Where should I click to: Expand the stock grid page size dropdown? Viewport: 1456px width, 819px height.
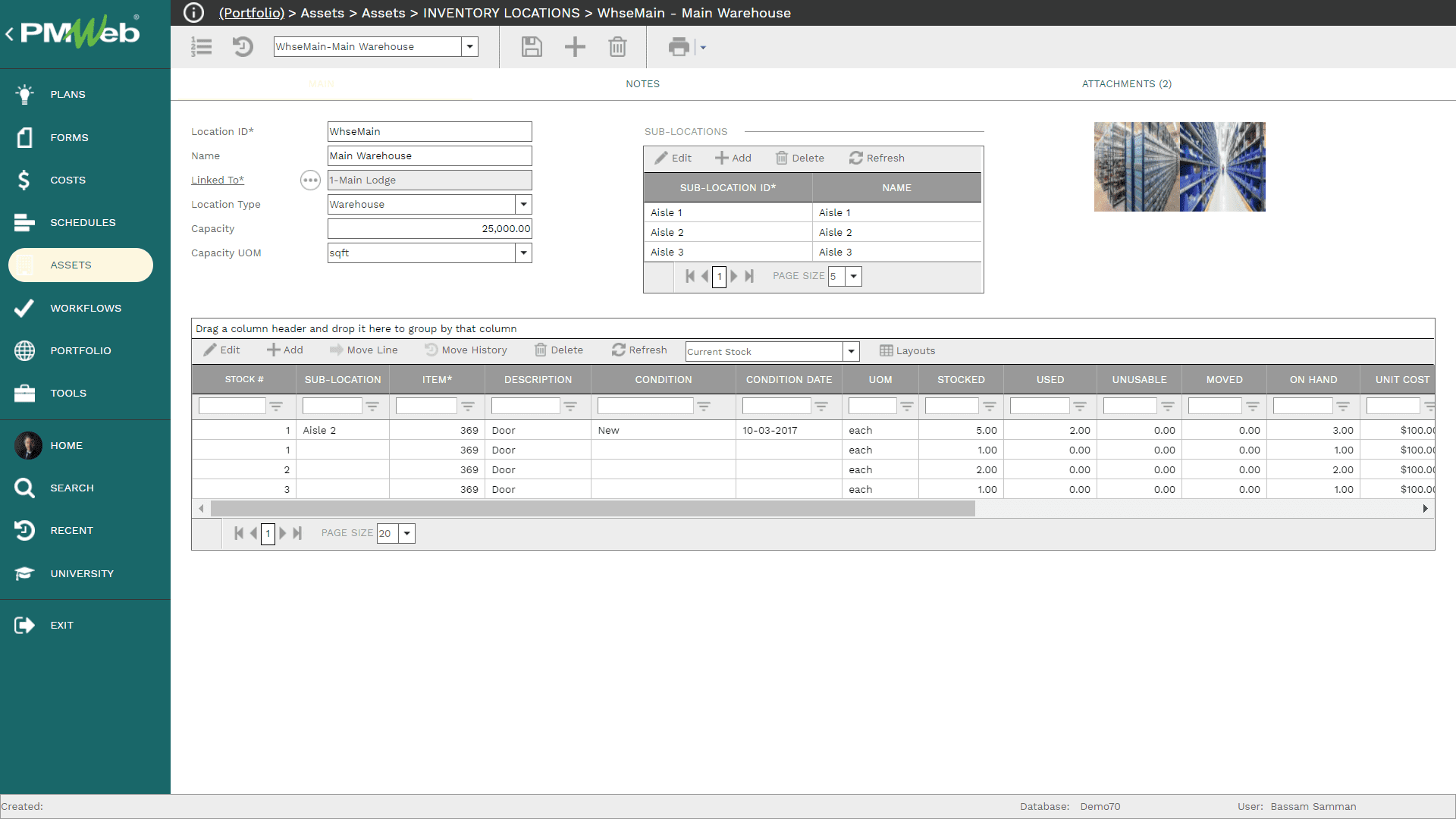pyautogui.click(x=407, y=533)
